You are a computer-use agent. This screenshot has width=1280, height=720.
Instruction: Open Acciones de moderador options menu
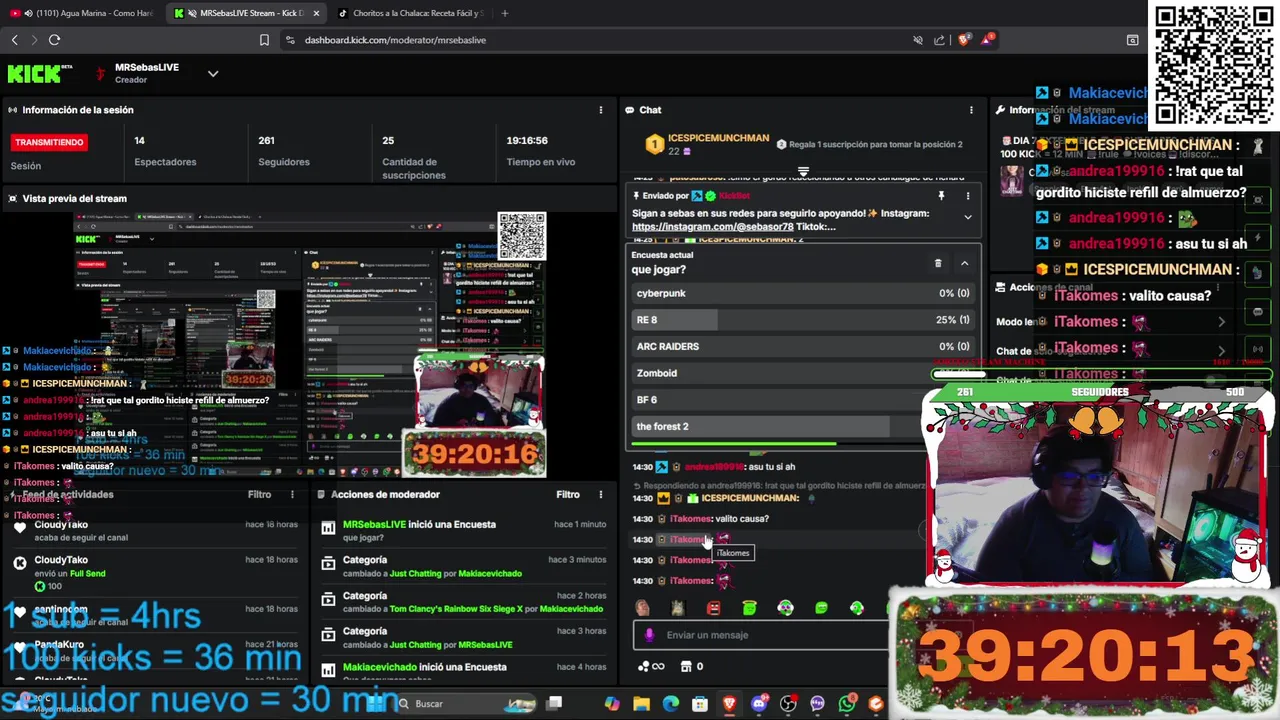[x=601, y=494]
